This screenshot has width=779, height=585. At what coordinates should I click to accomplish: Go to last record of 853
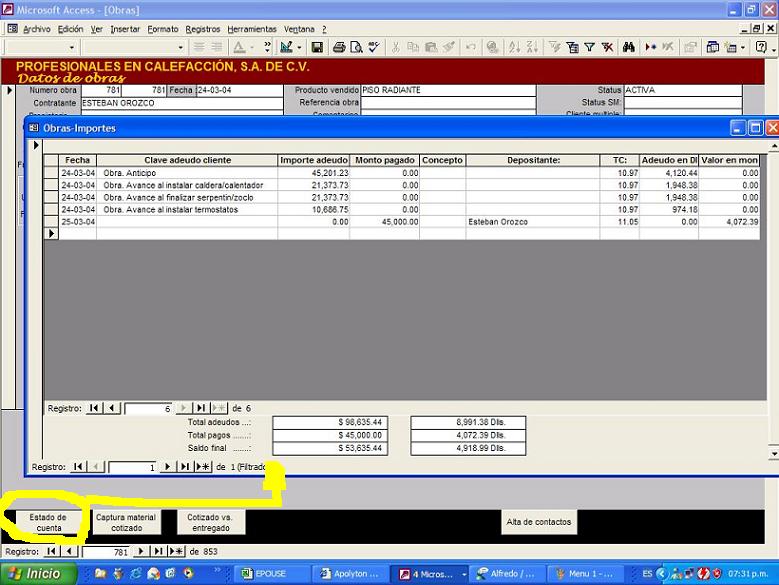[x=158, y=551]
